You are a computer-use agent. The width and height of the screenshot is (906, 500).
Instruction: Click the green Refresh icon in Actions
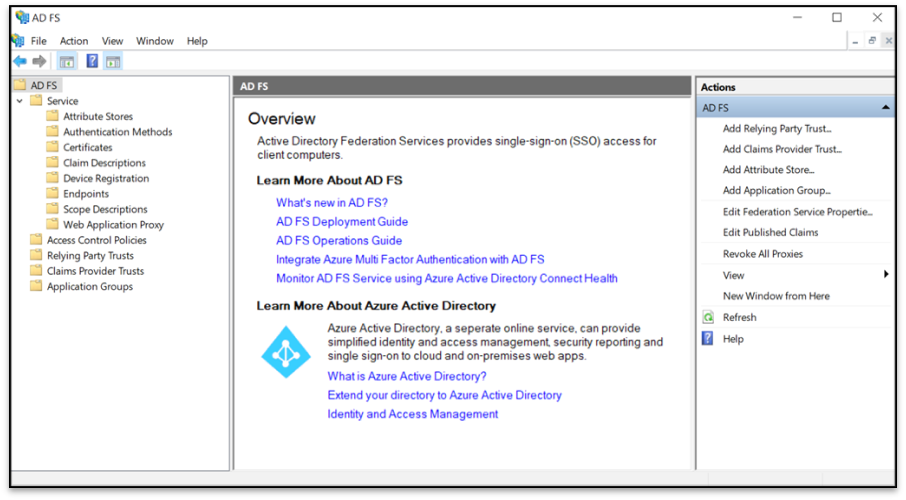point(708,317)
